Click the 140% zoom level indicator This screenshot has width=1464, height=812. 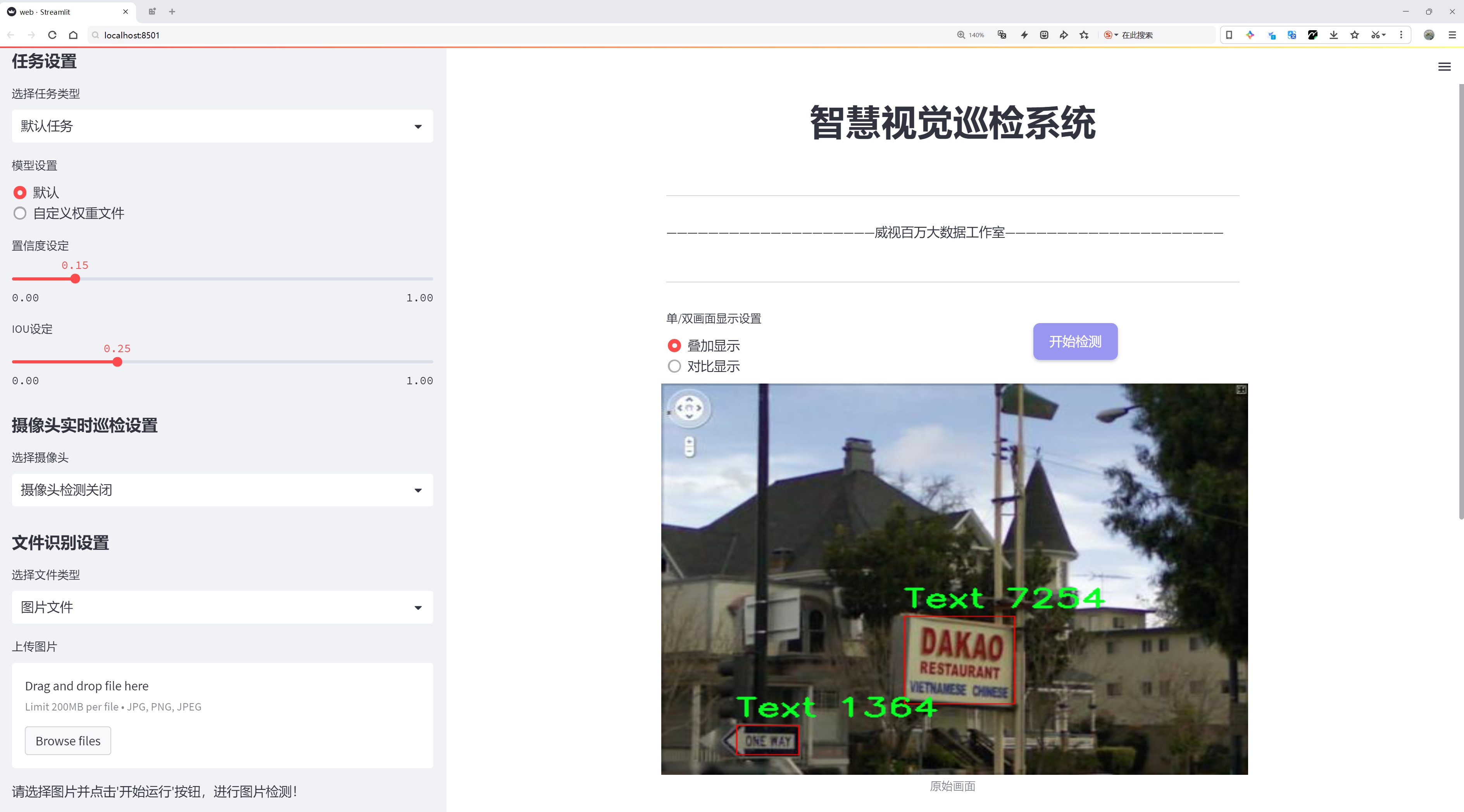[971, 34]
